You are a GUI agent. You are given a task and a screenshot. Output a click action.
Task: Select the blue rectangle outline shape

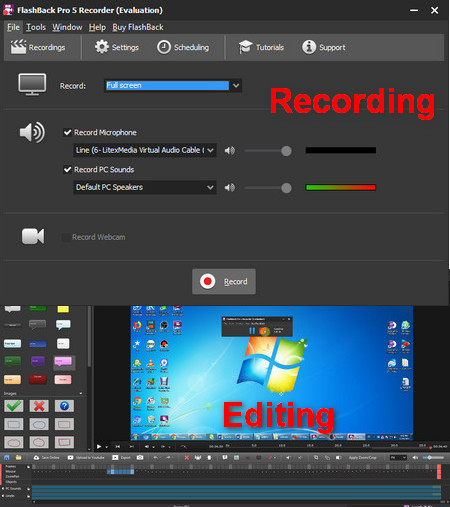click(x=14, y=424)
